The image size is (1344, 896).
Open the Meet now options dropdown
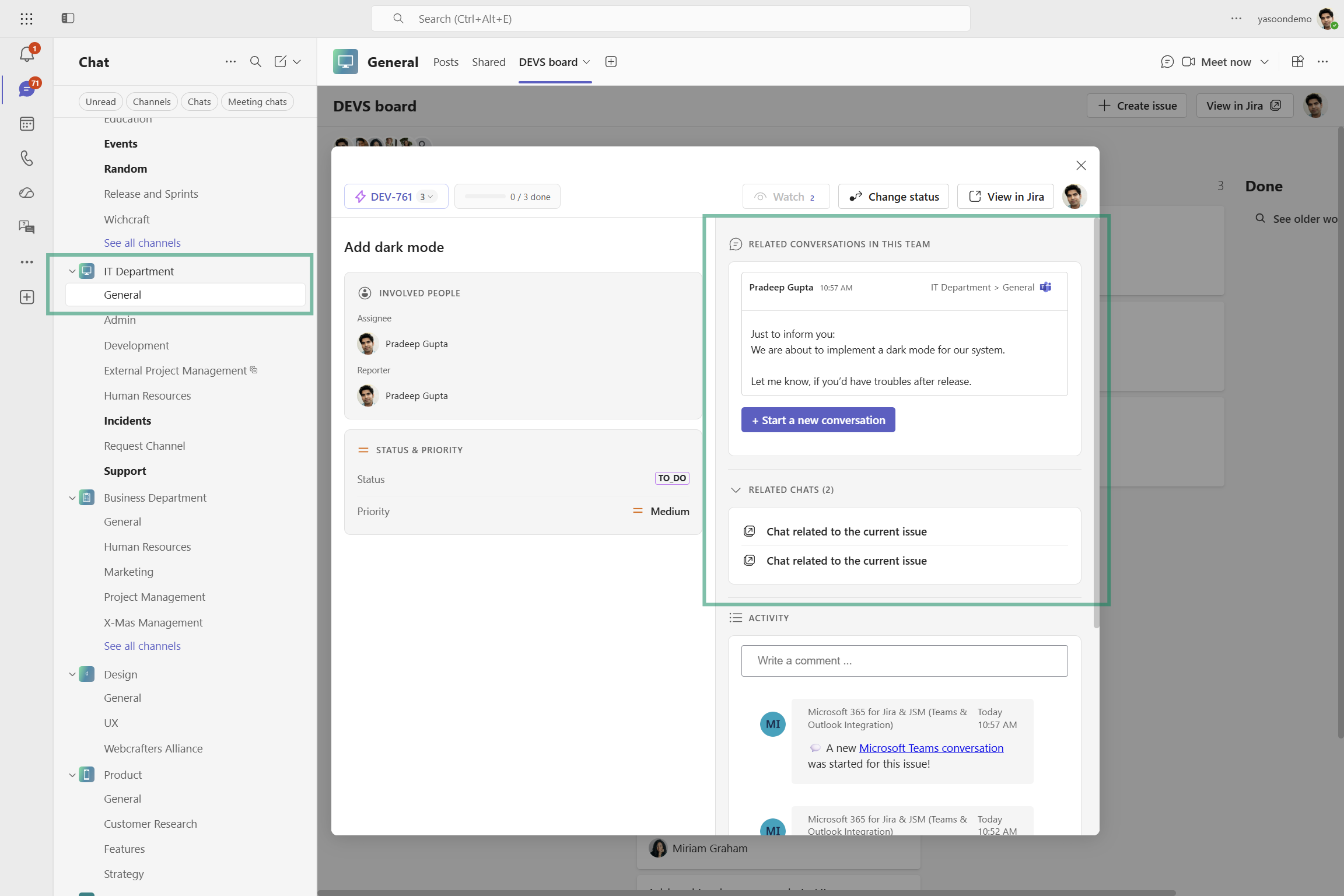click(x=1265, y=62)
